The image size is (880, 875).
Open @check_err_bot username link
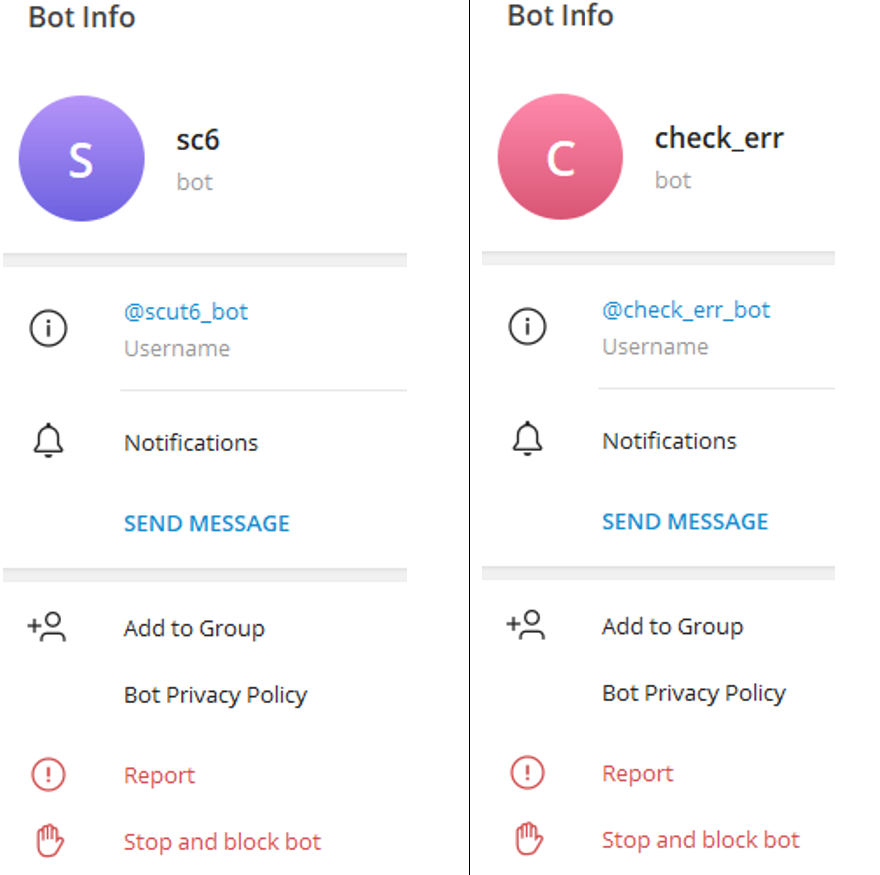pyautogui.click(x=686, y=309)
